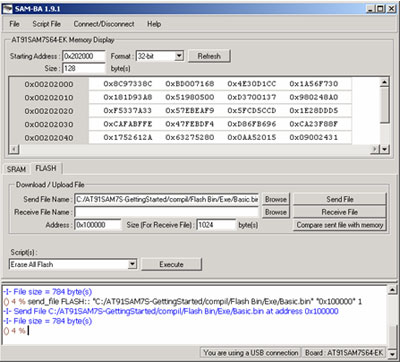Screen dimensions: 400x362
Task: Open the Connect/Disconnect menu
Action: [x=104, y=24]
